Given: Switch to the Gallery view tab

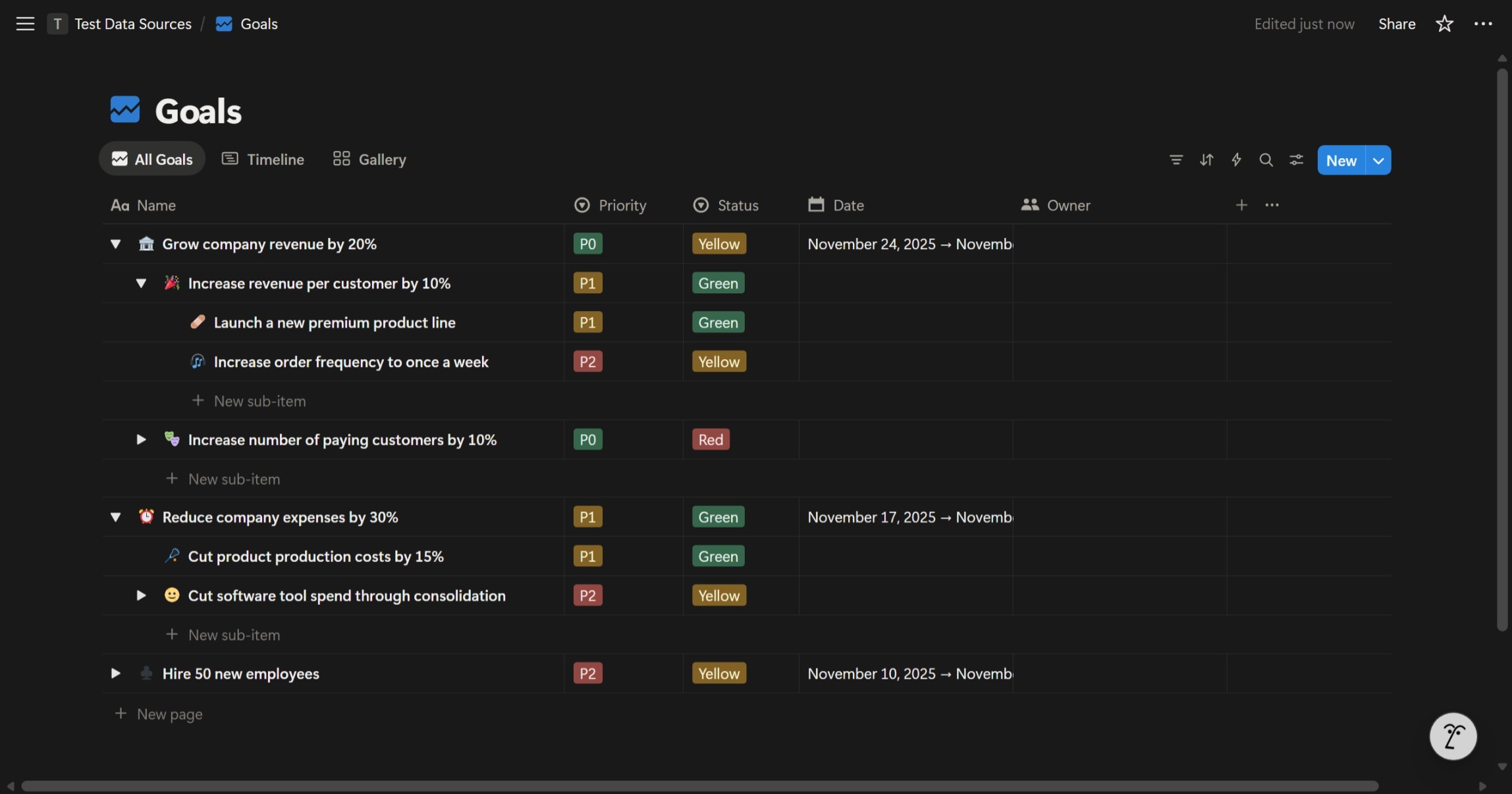Looking at the screenshot, I should (369, 159).
